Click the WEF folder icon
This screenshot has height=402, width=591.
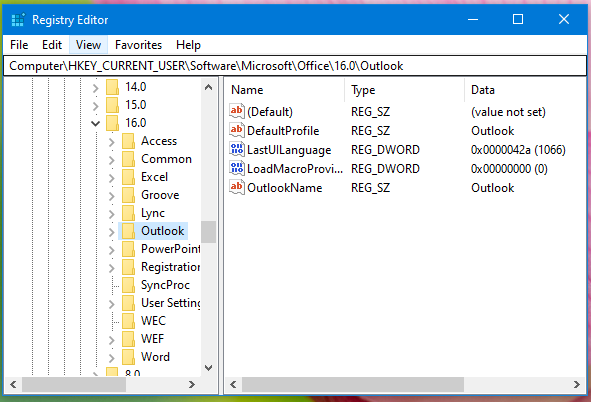(x=128, y=339)
